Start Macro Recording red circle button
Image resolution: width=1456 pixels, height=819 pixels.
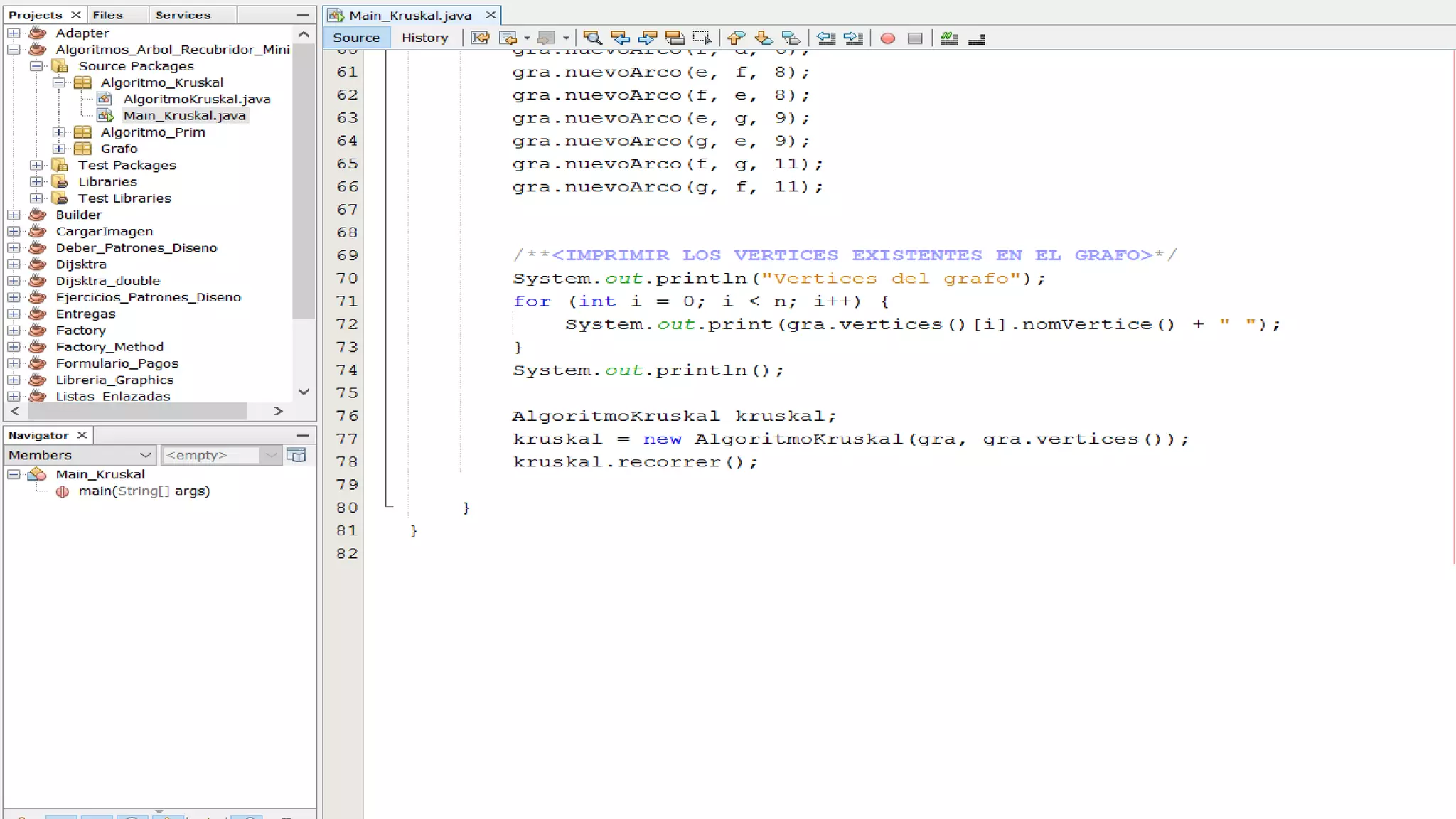click(887, 38)
